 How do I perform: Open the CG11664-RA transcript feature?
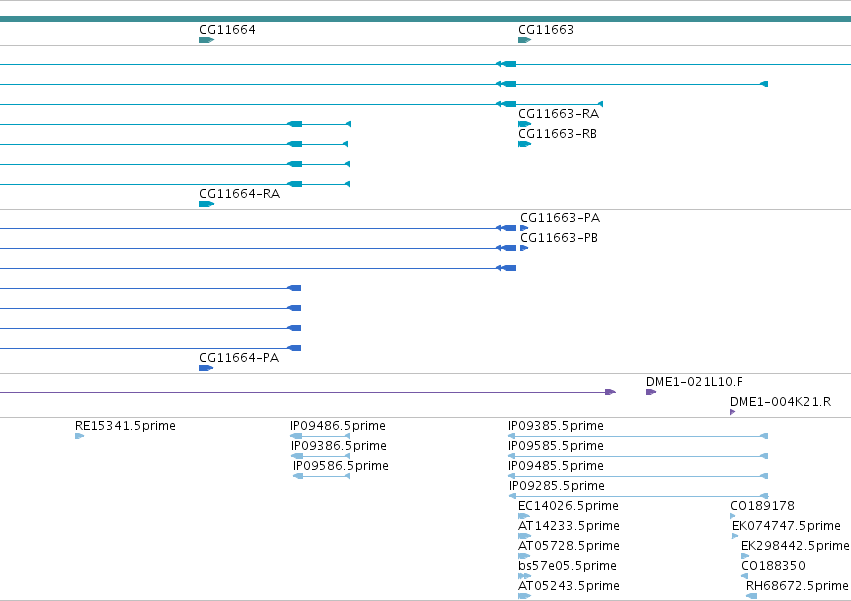tap(206, 204)
